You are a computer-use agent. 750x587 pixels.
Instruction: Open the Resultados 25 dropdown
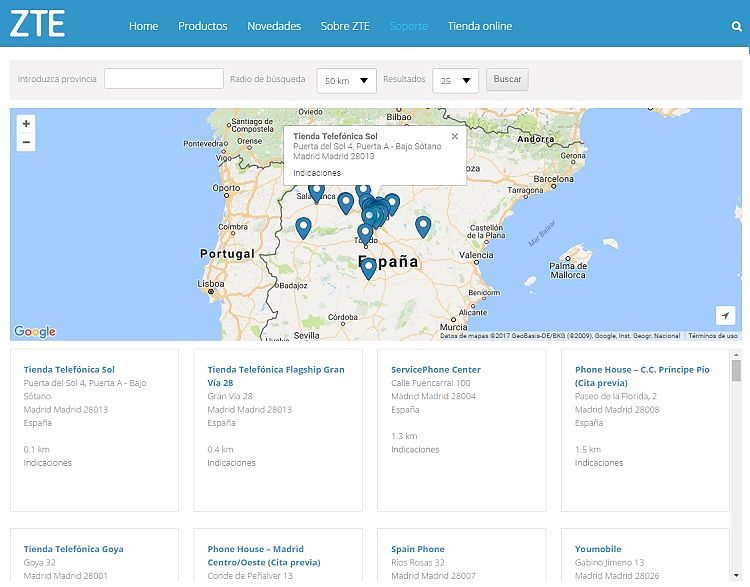[x=455, y=81]
